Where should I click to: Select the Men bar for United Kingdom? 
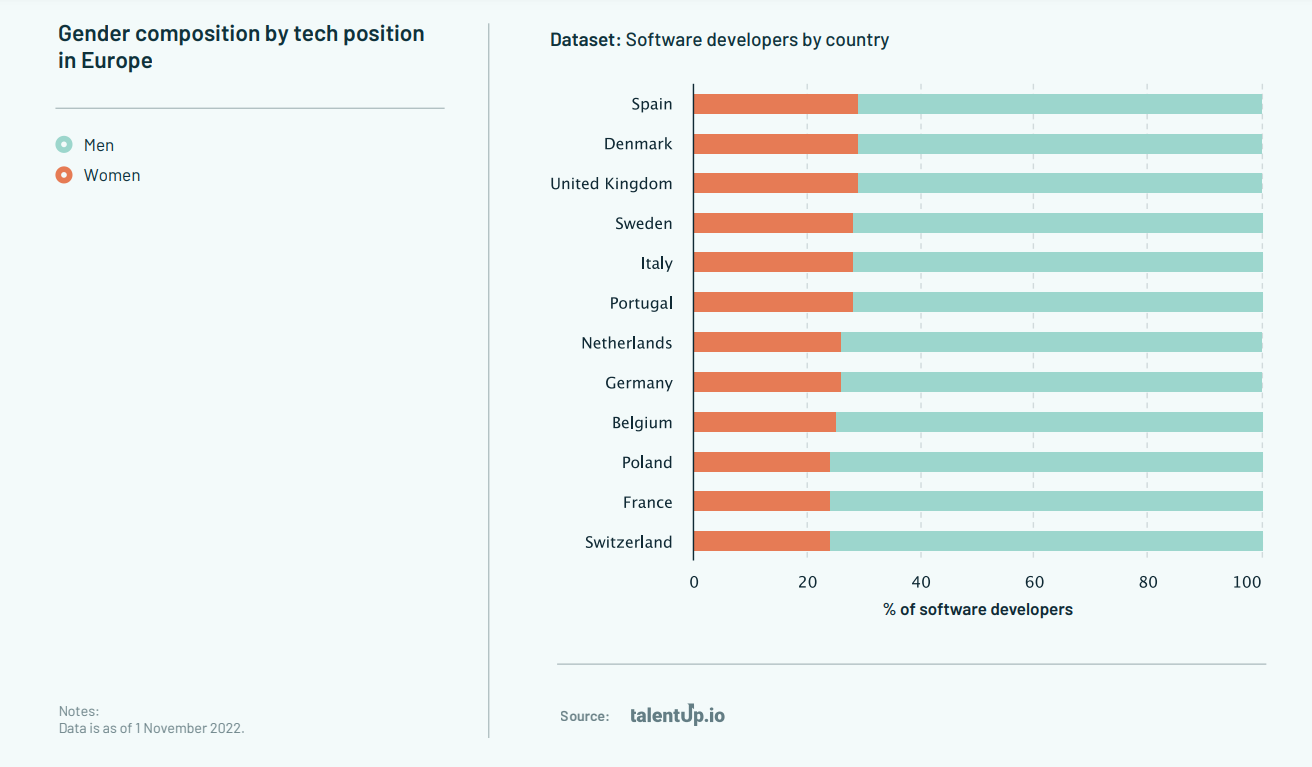(x=1060, y=183)
